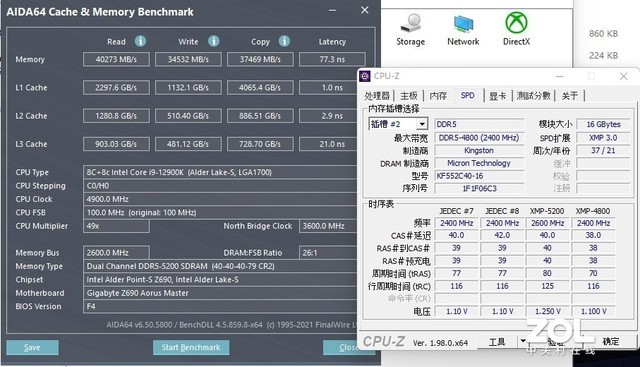Viewport: 640px width, 367px height.
Task: Click the XMP-5200 tRC cell 125
Action: coord(547,286)
